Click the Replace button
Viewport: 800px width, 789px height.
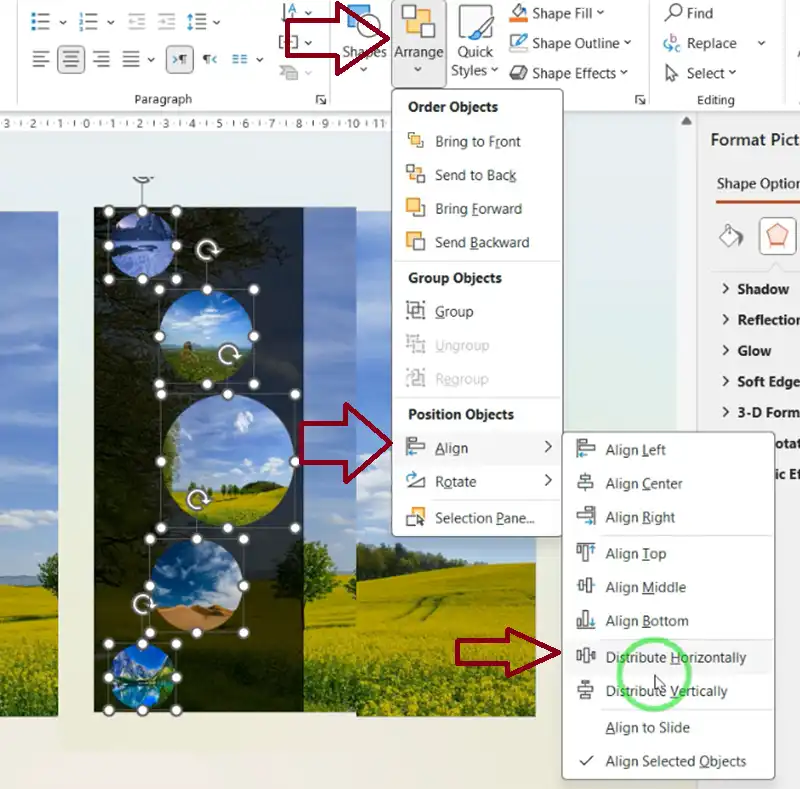(x=711, y=43)
